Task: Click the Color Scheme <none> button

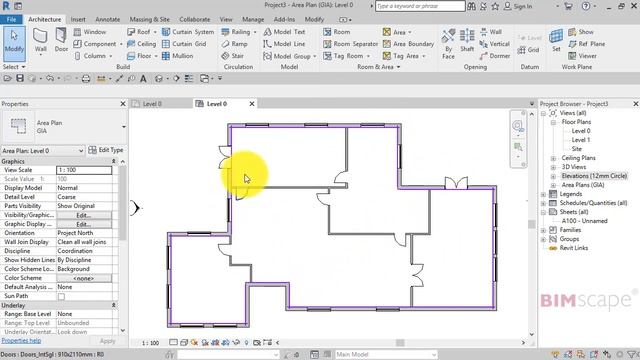Action: 84,278
